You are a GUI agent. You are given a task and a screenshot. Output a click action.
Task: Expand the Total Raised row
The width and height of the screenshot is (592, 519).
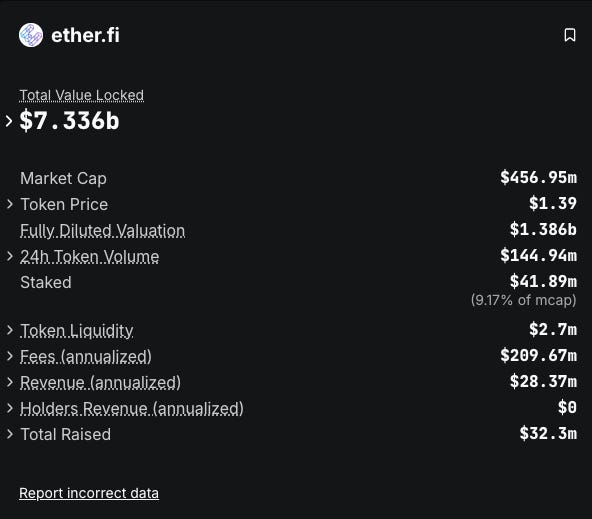10,434
